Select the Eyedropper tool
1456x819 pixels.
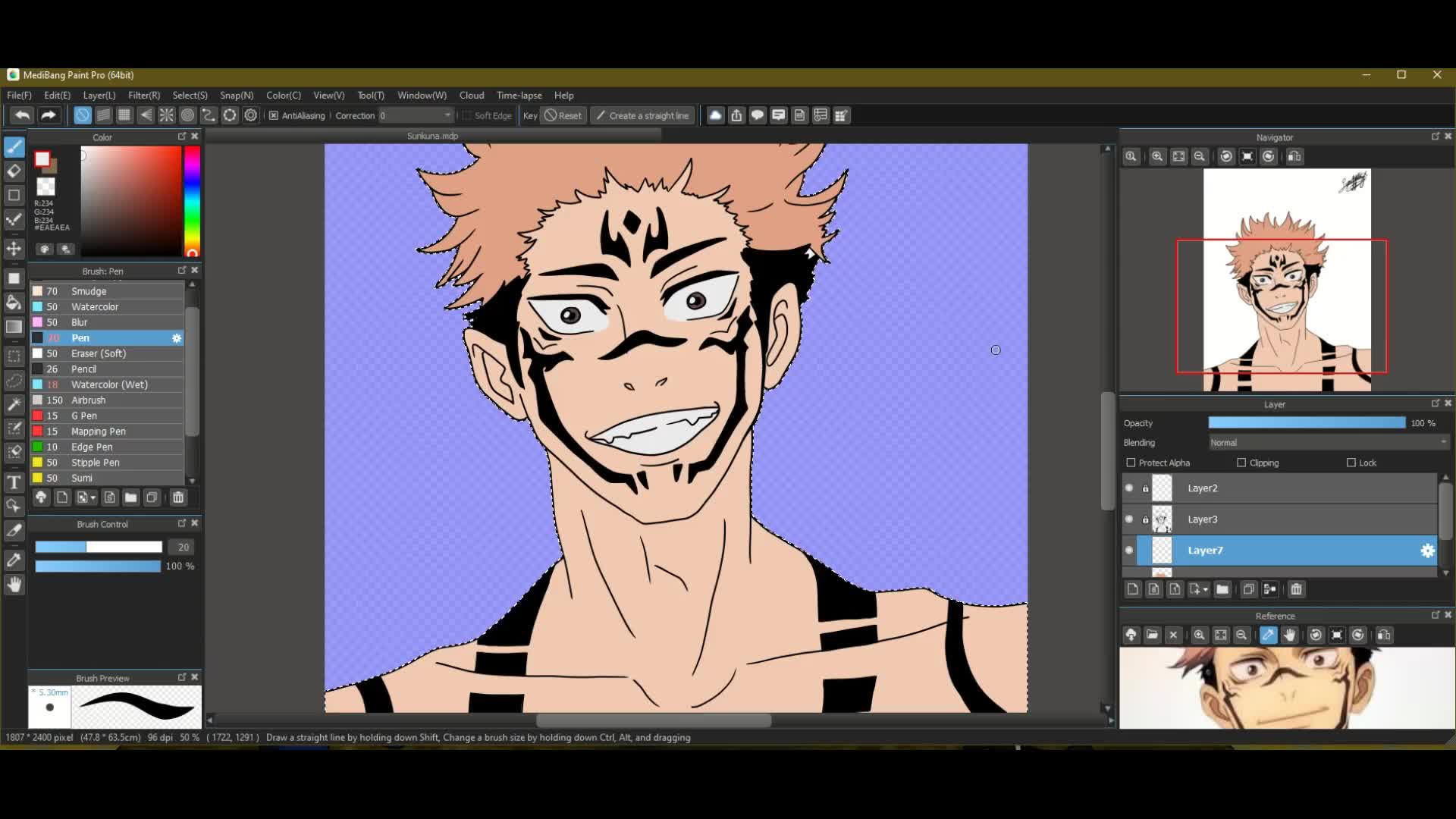[x=14, y=560]
